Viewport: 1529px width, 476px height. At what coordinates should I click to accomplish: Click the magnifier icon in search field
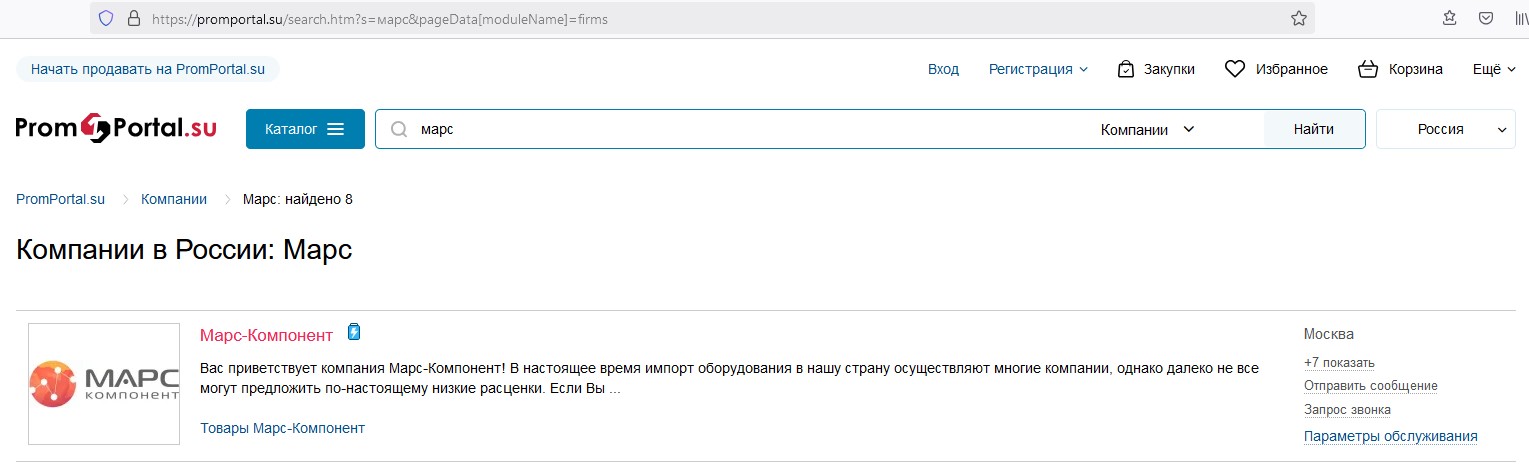(399, 129)
